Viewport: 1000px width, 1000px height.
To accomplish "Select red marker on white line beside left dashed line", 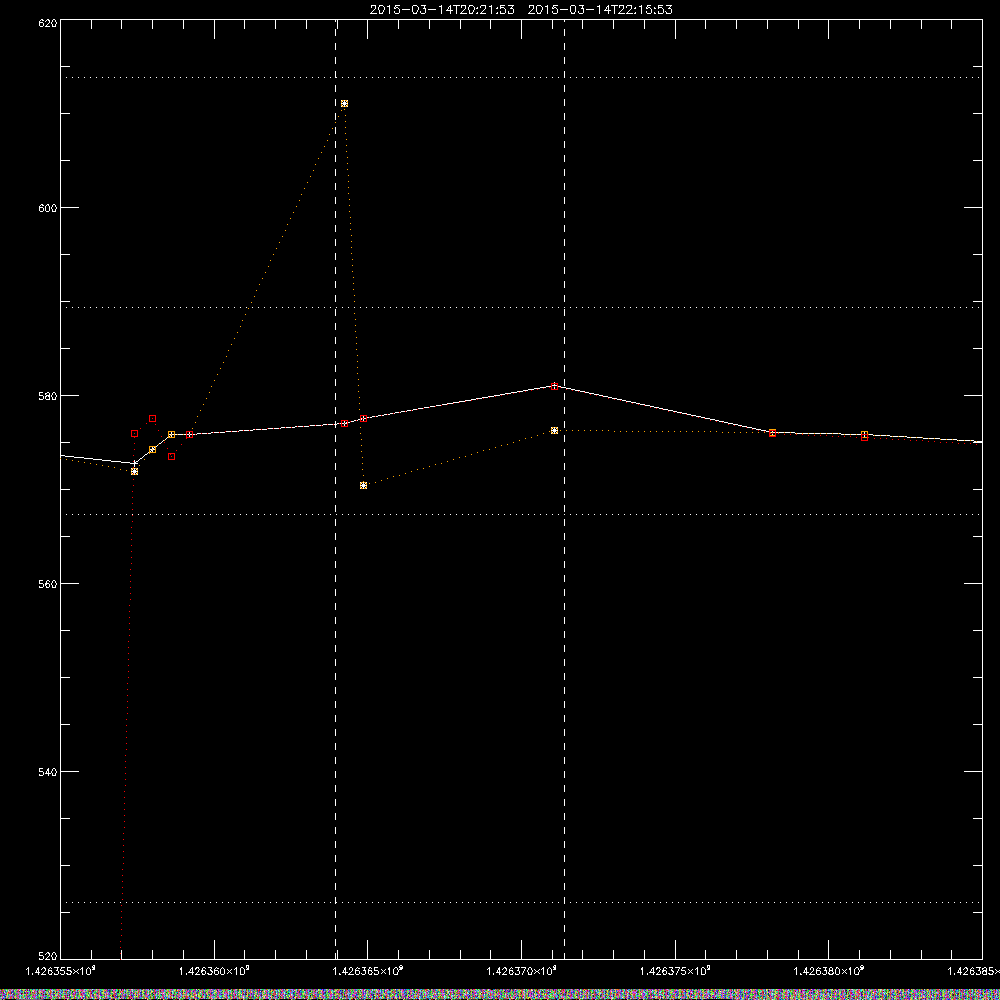I will (x=344, y=423).
